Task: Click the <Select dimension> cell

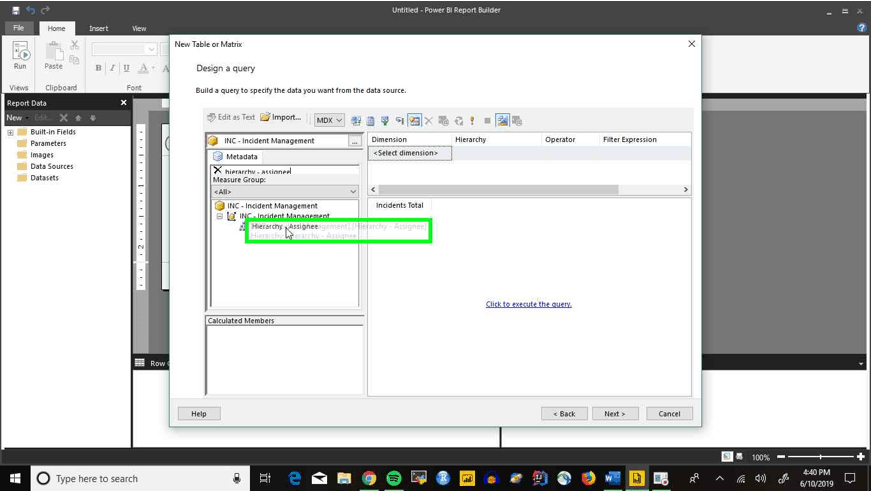Action: pyautogui.click(x=410, y=153)
